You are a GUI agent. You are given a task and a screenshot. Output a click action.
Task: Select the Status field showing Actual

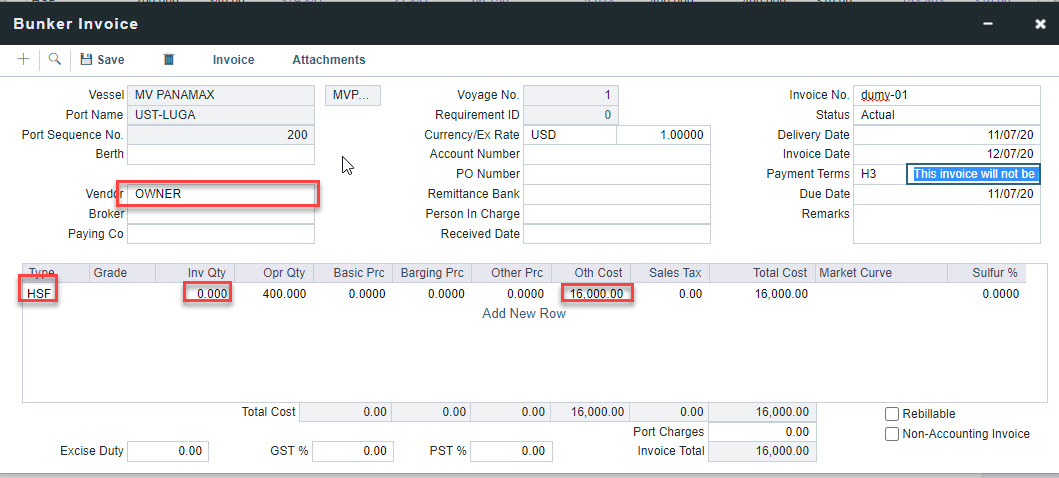click(x=946, y=115)
